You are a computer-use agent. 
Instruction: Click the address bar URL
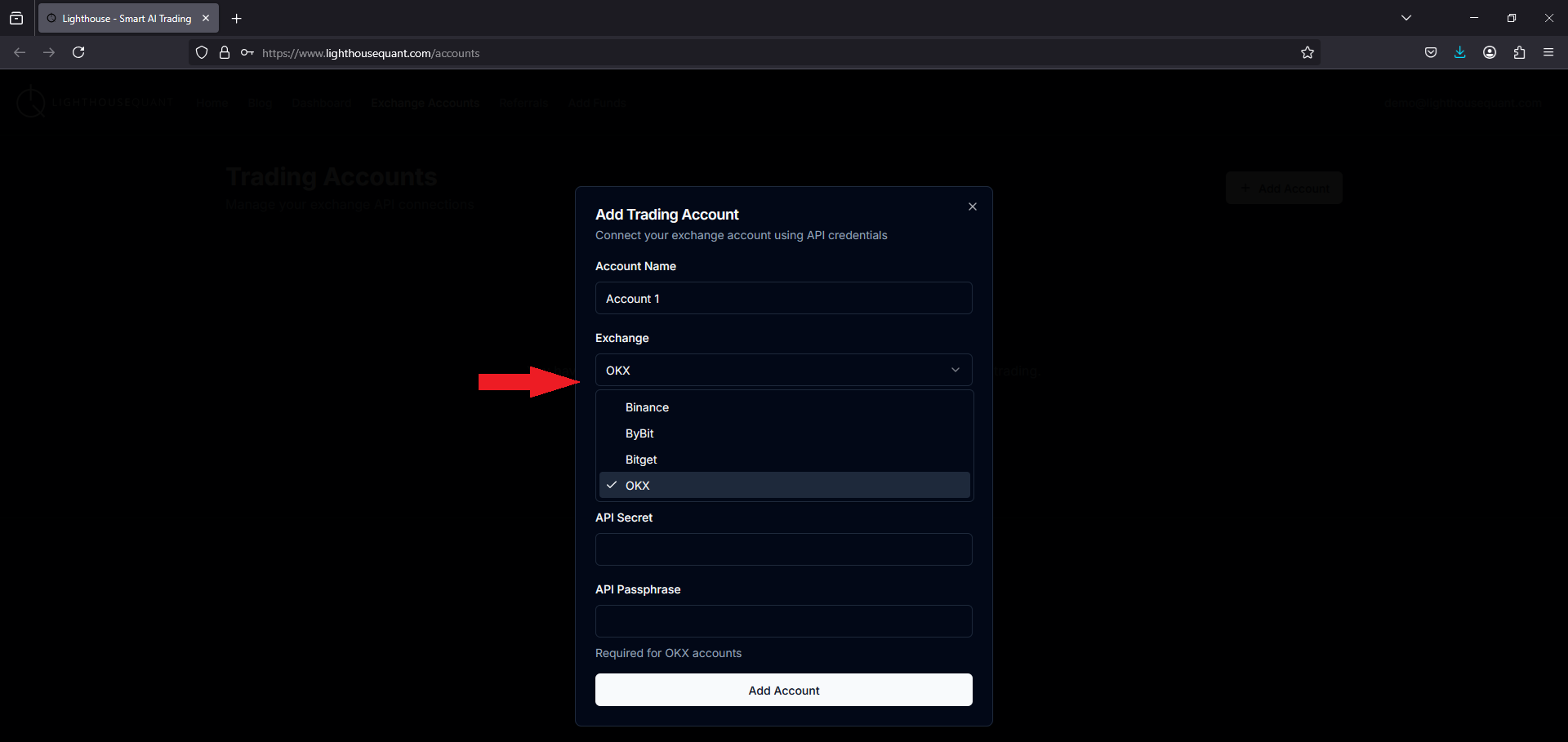click(x=371, y=53)
